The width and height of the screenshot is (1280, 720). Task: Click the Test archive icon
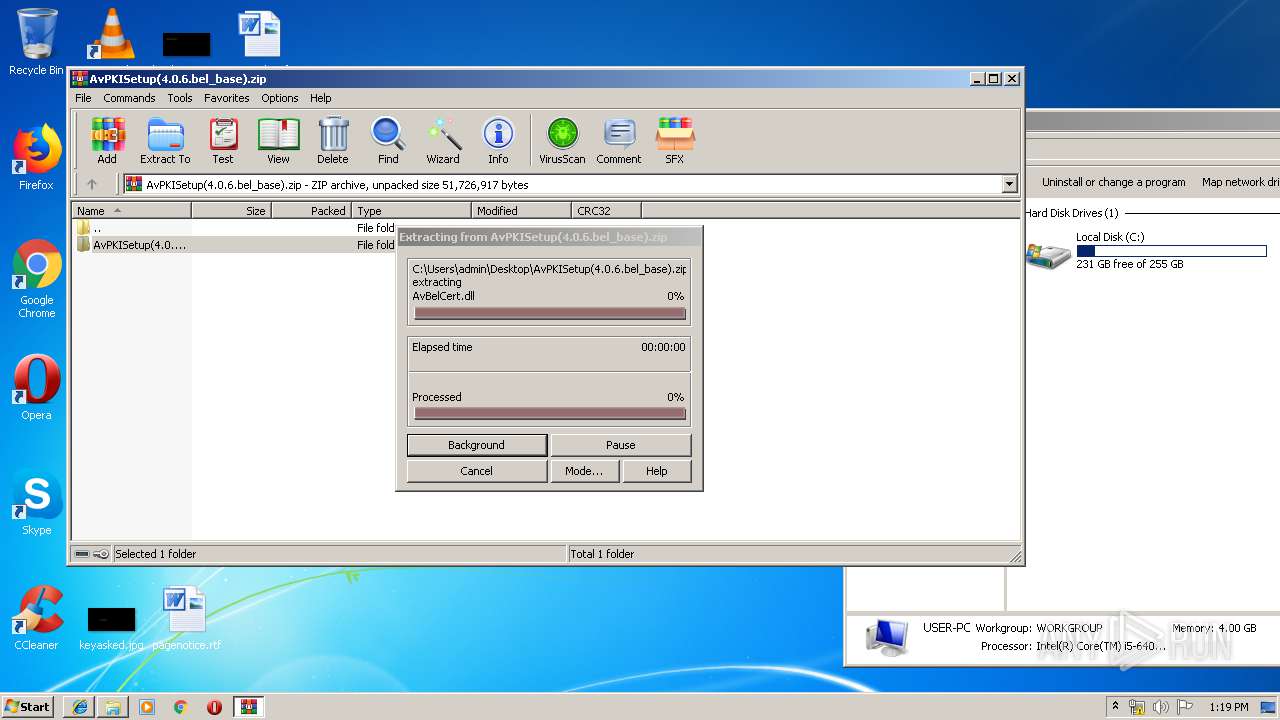click(x=223, y=140)
